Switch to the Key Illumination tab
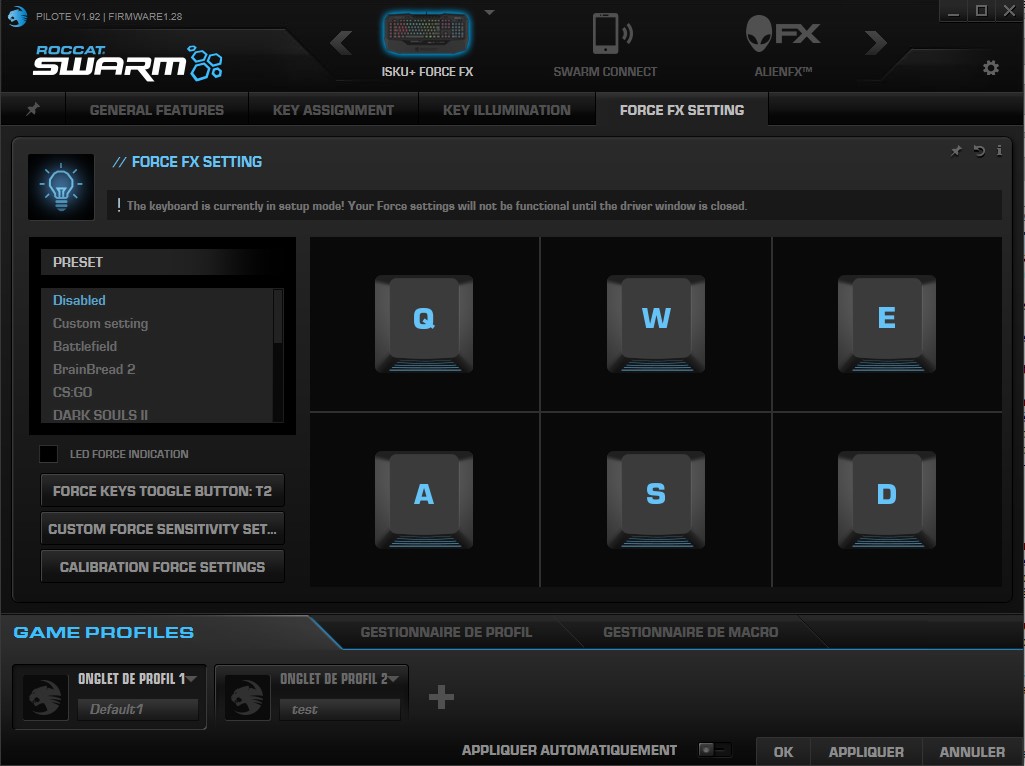The width and height of the screenshot is (1025, 766). [506, 110]
